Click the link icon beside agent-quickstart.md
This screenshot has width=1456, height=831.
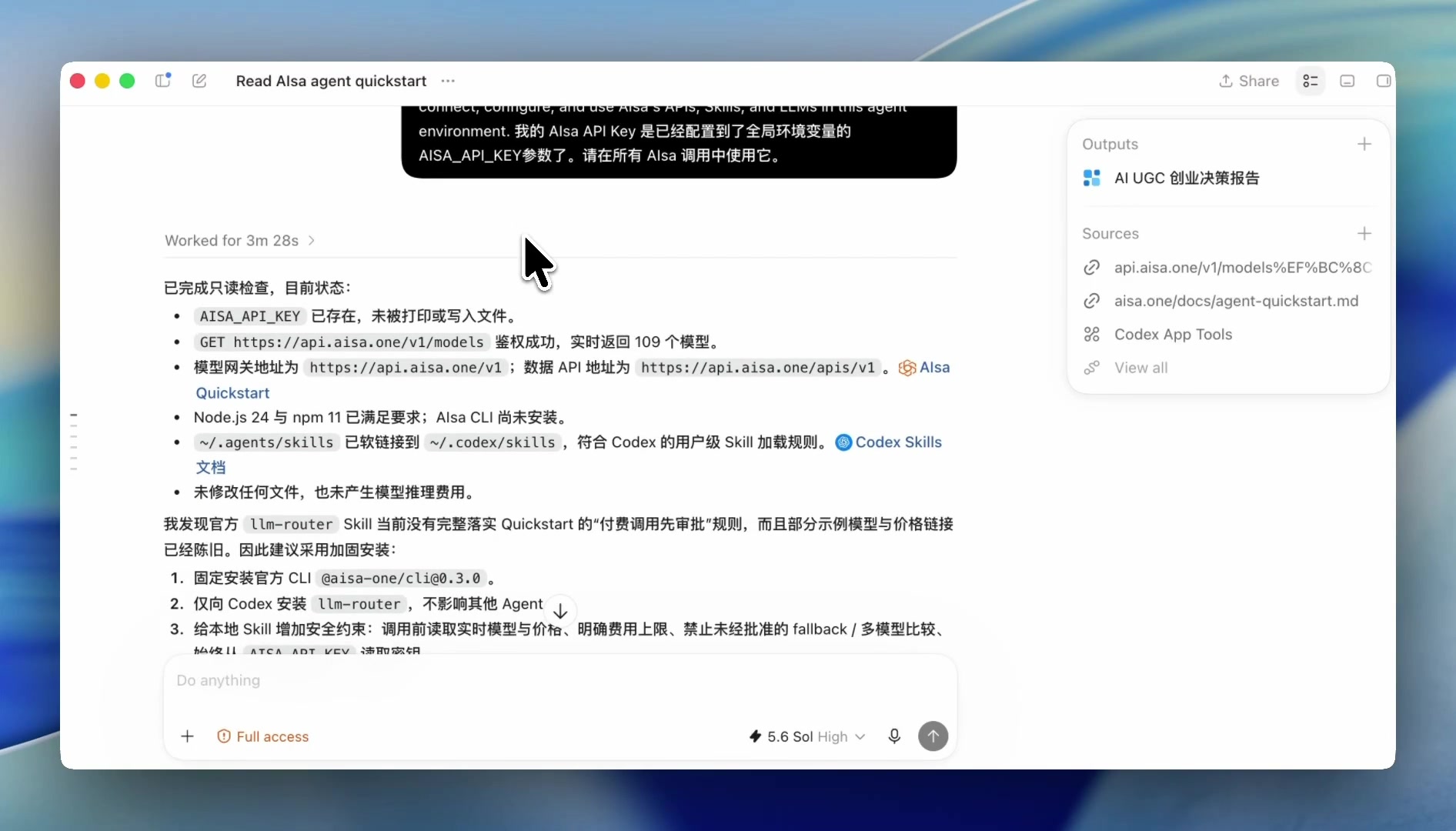point(1091,301)
